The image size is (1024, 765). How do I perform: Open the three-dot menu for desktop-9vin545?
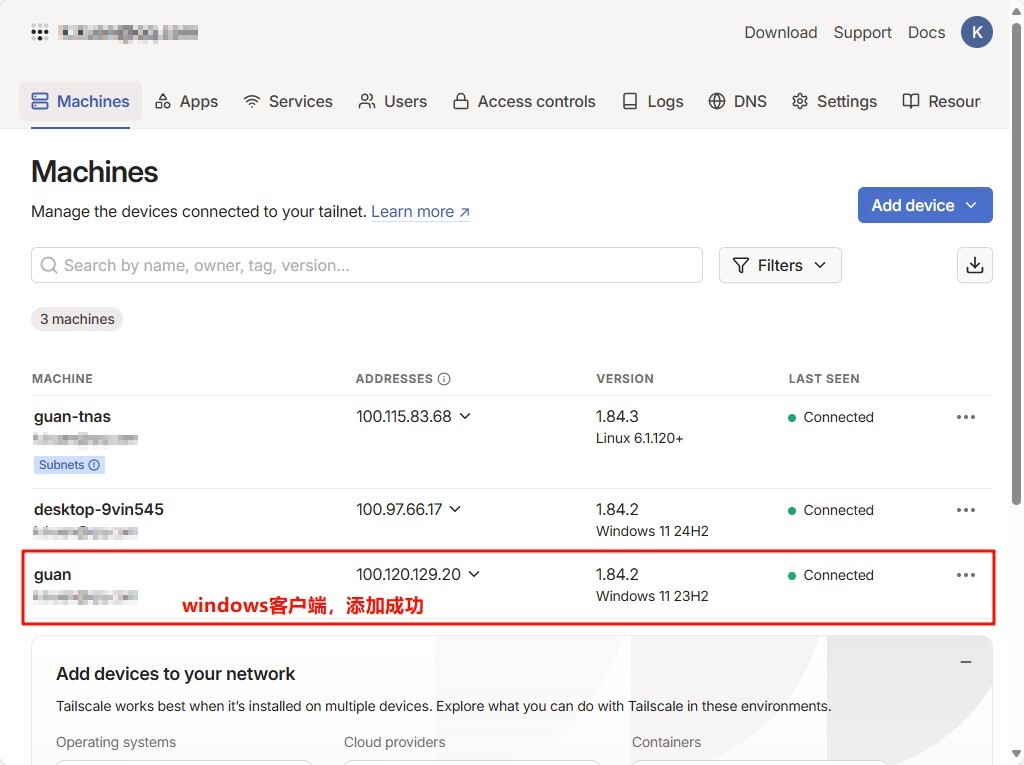965,510
